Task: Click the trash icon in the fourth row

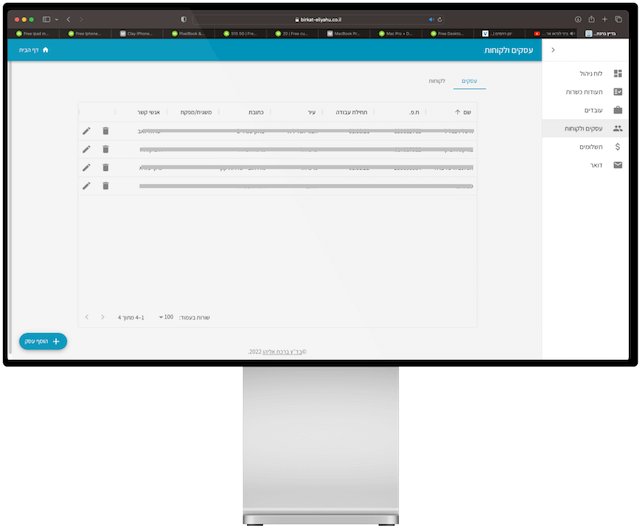Action: 105,185
